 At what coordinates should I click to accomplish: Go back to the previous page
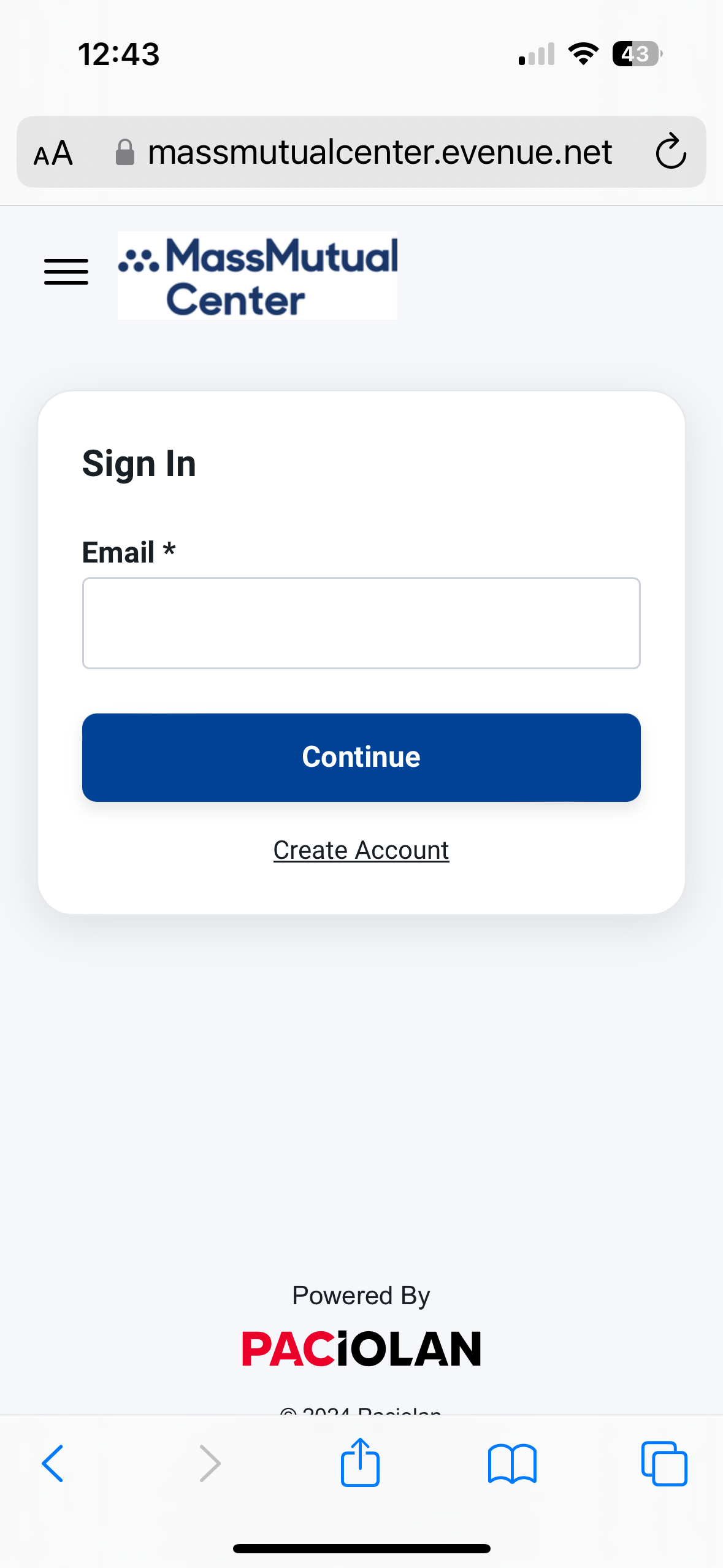click(53, 1463)
